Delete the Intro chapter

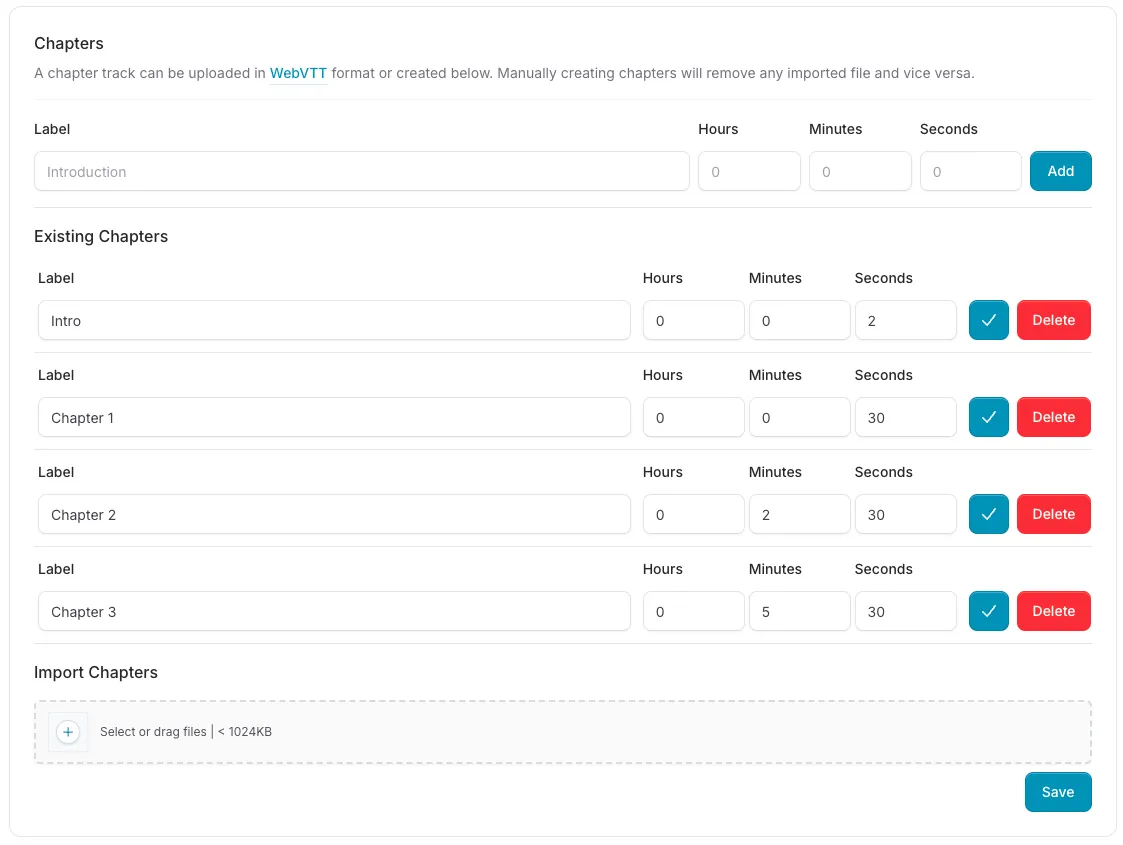coord(1053,320)
